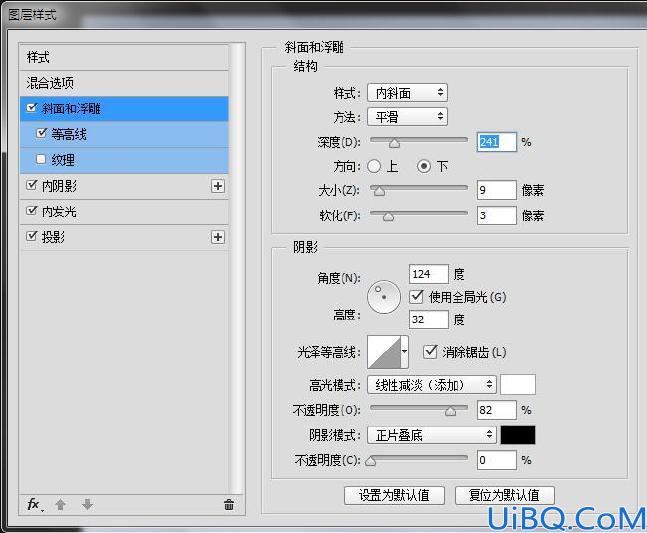Click shadow opacity field showing 0
Viewport: 647px width, 533px height.
(x=496, y=460)
